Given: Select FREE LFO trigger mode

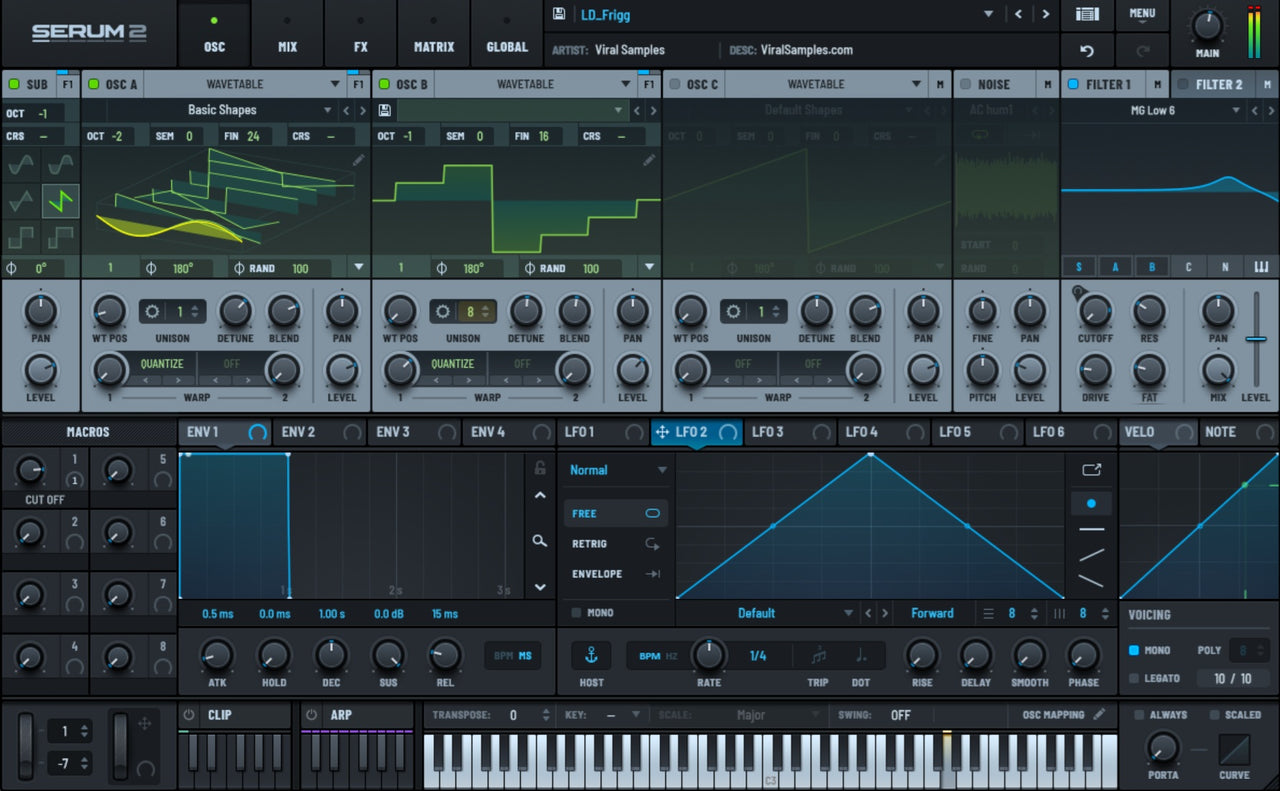Looking at the screenshot, I should 615,513.
